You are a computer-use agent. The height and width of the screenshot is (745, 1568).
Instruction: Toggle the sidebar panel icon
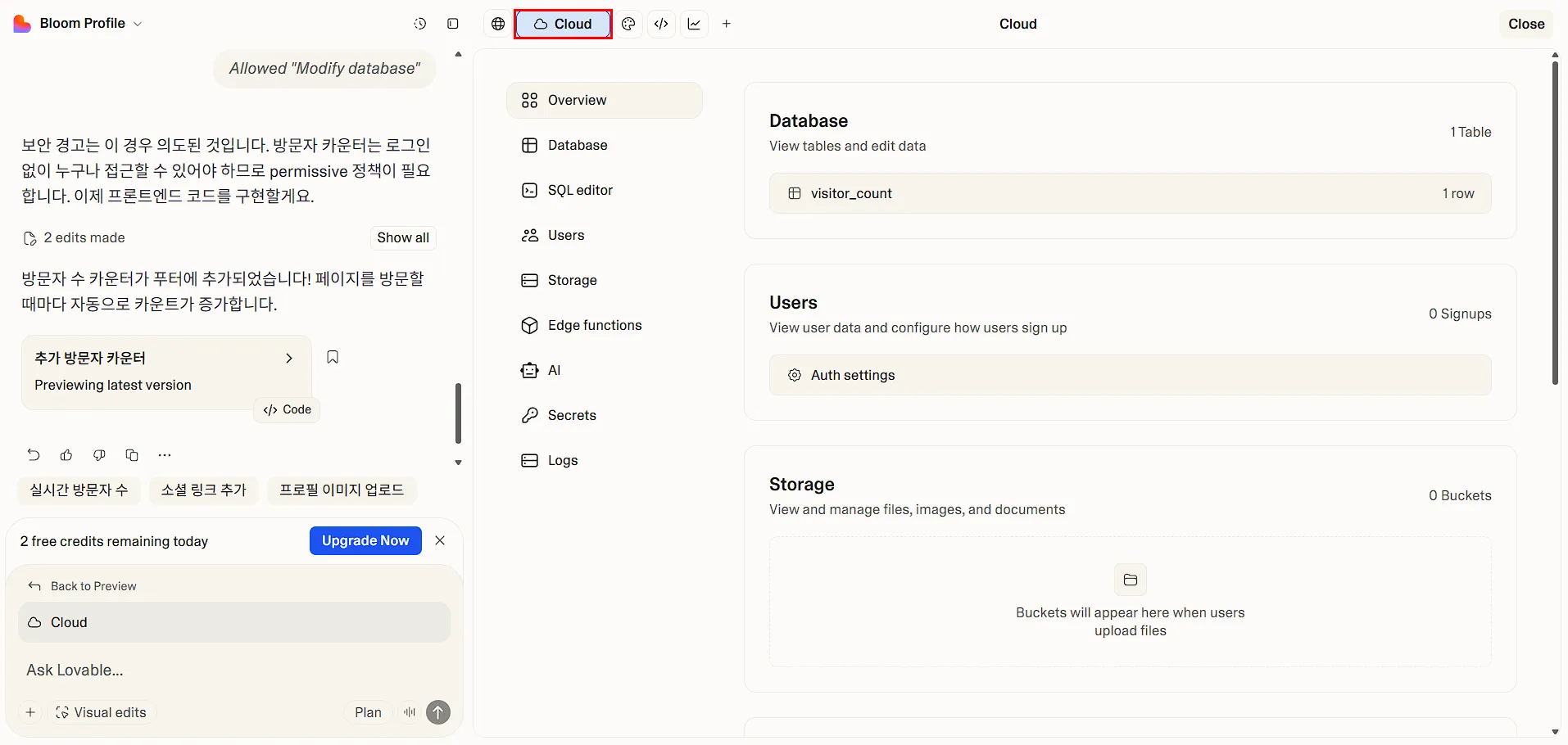tap(453, 24)
